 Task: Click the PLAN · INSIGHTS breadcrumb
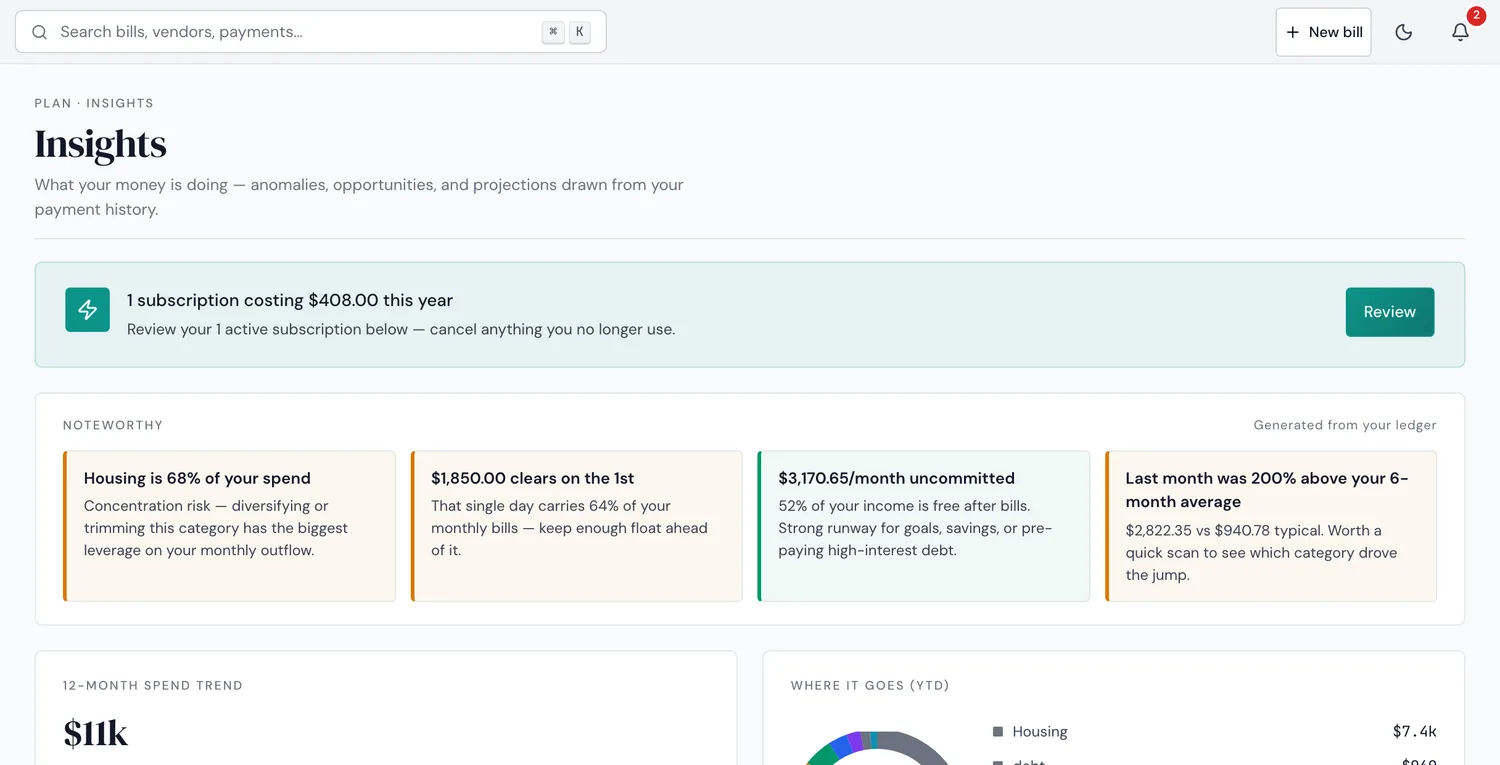(94, 103)
